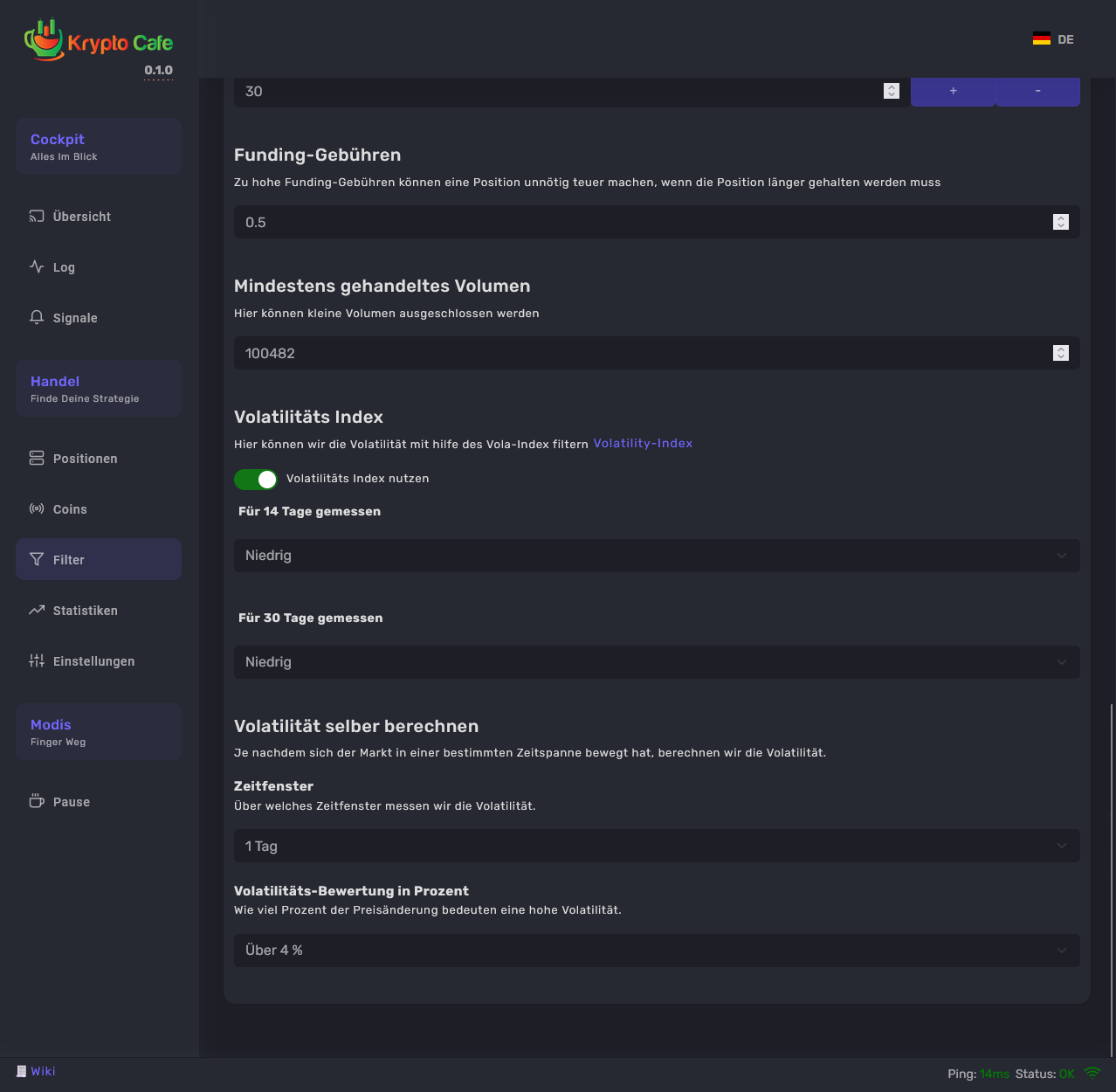Click the Mindestens gehandeltes Volumen input field
1116x1092 pixels.
click(x=642, y=354)
